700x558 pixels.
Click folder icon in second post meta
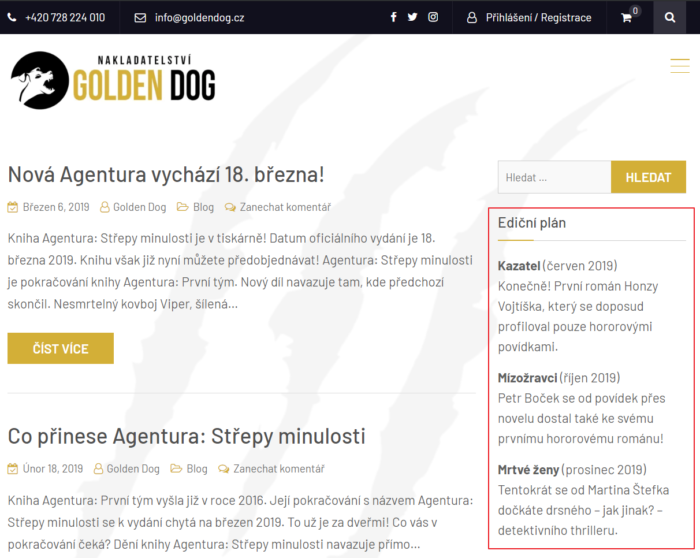tap(176, 468)
